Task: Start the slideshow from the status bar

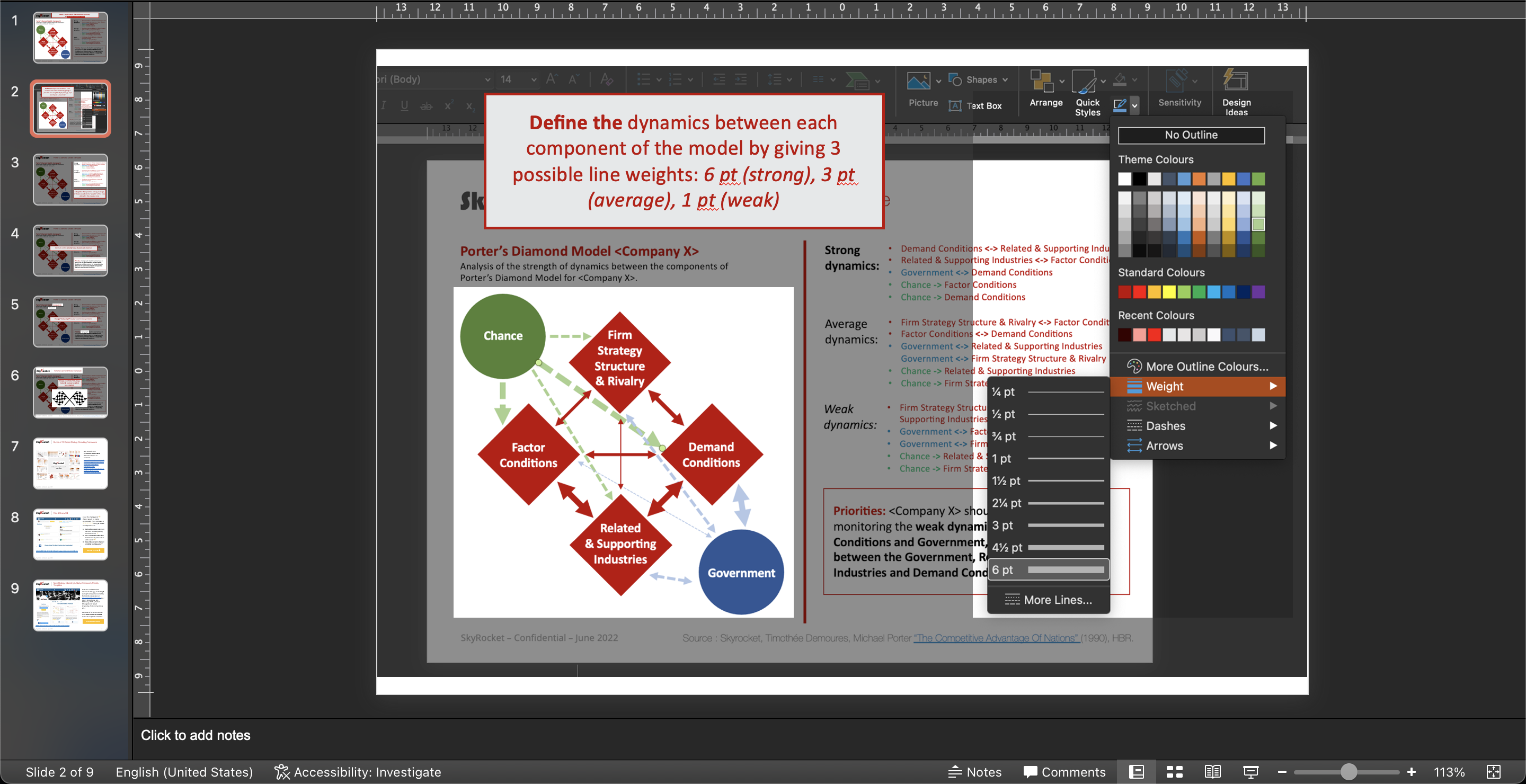Action: [1251, 772]
